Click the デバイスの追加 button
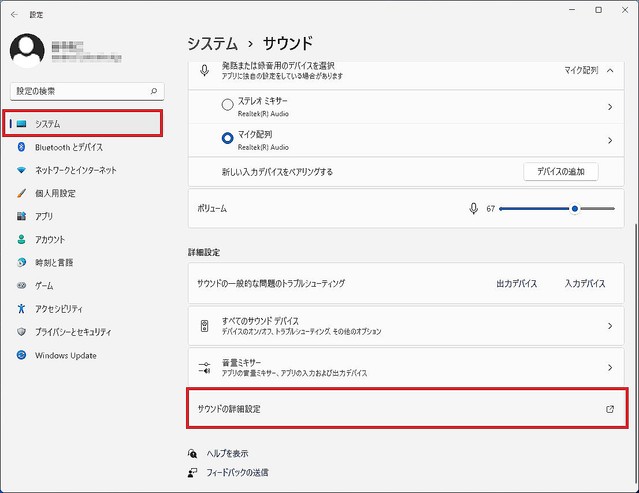The image size is (639, 493). (560, 171)
